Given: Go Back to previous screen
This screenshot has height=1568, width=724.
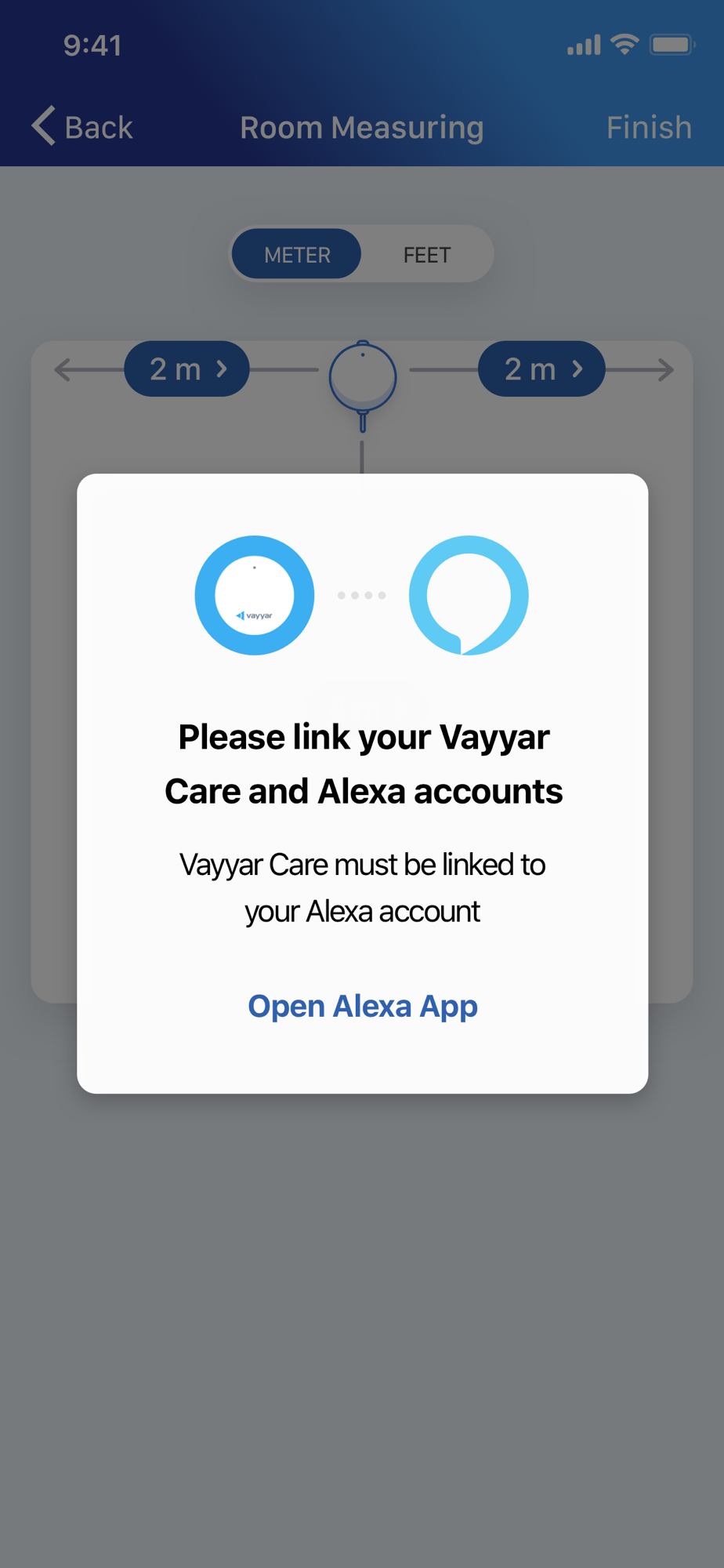Looking at the screenshot, I should click(x=82, y=126).
